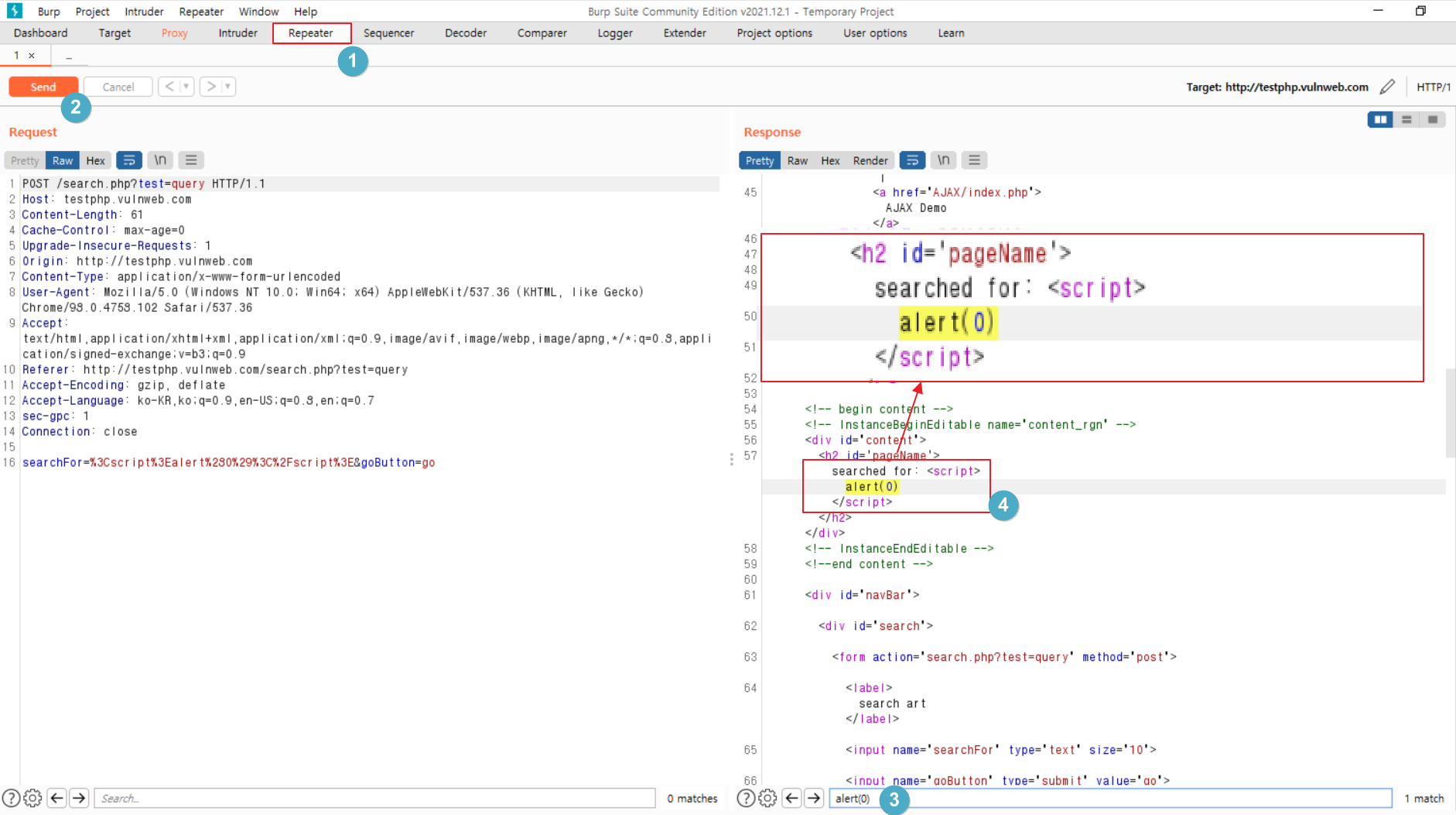This screenshot has width=1456, height=815.
Task: Open help for Request search
Action: coord(11,798)
